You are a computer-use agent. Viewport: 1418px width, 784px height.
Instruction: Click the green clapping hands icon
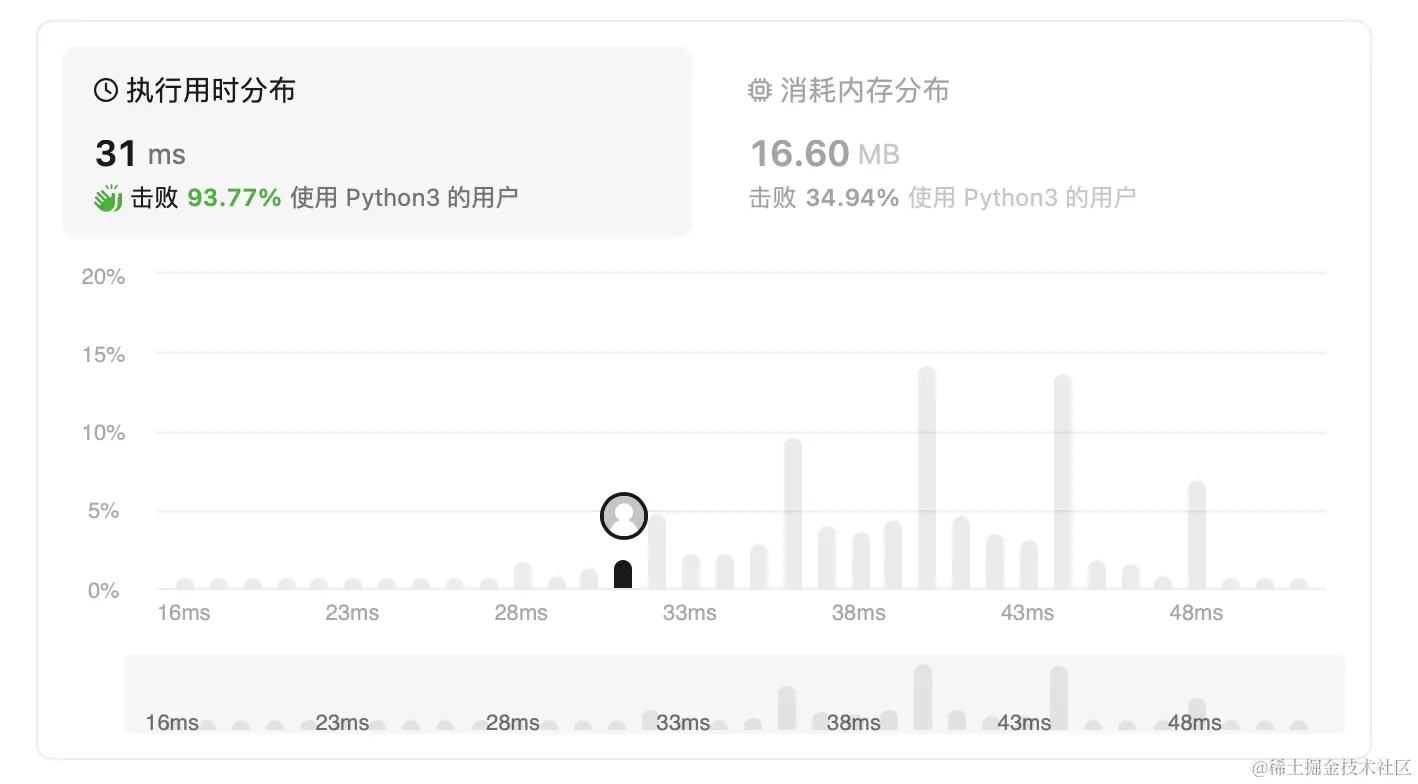coord(108,198)
